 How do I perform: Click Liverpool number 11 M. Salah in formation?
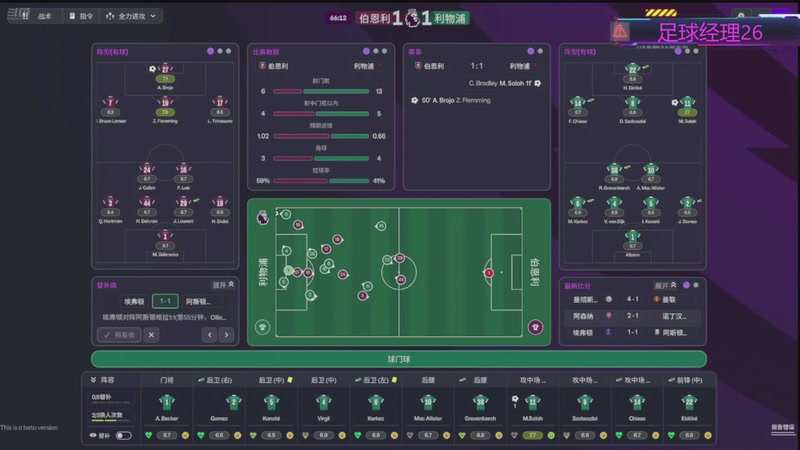pyautogui.click(x=687, y=102)
